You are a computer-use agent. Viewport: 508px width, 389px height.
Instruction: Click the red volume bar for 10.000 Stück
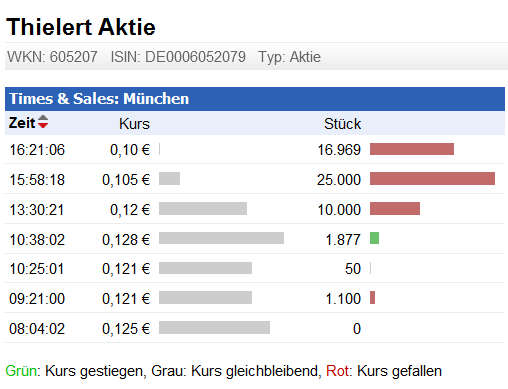coord(395,209)
